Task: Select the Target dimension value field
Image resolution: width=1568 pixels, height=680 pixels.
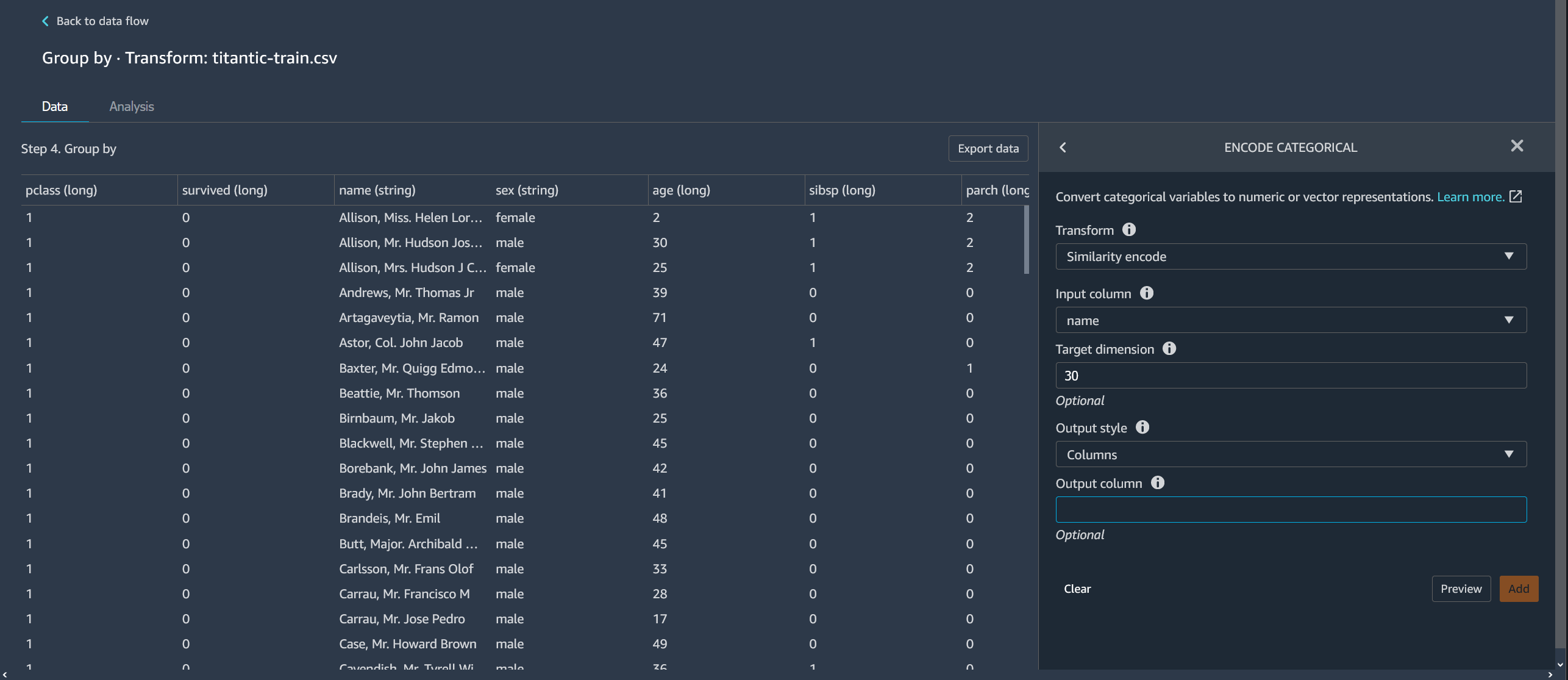Action: tap(1290, 375)
